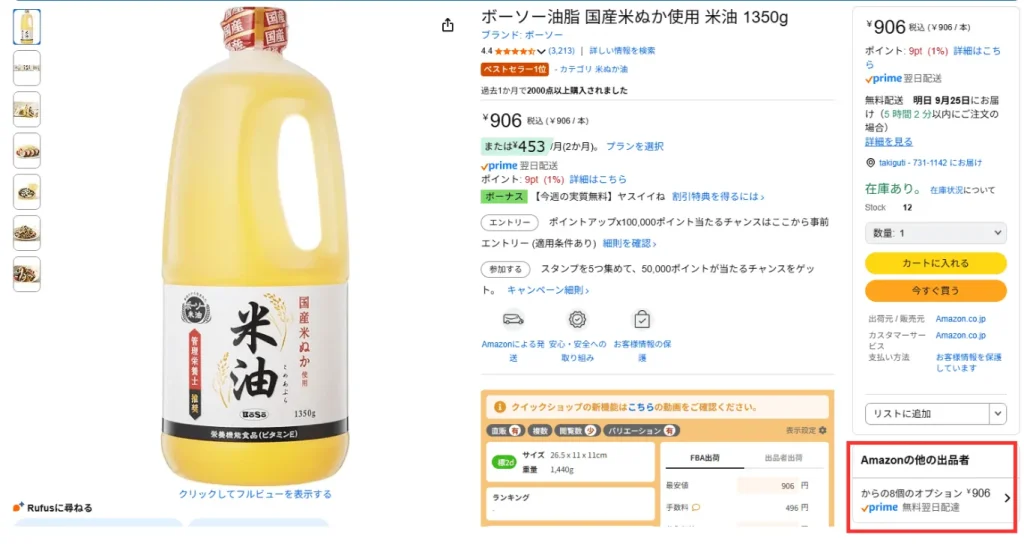The image size is (1024, 549).
Task: Click the comment icon next to 手数料
Action: click(x=696, y=507)
